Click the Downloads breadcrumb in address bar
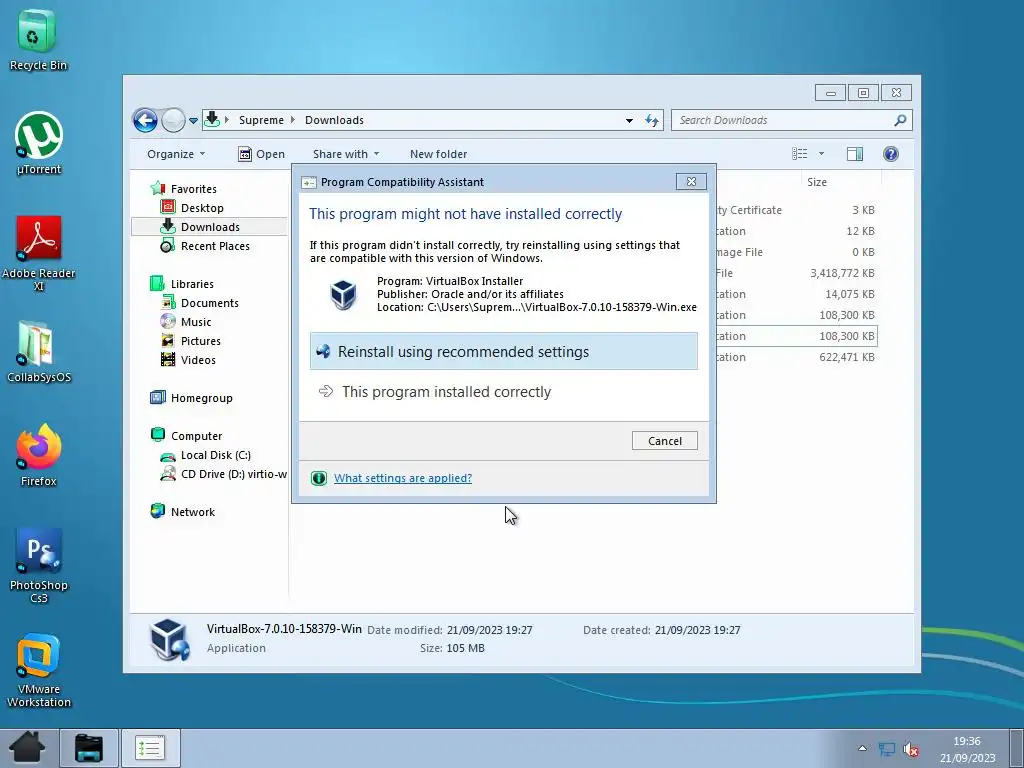This screenshot has height=768, width=1024. click(x=334, y=120)
